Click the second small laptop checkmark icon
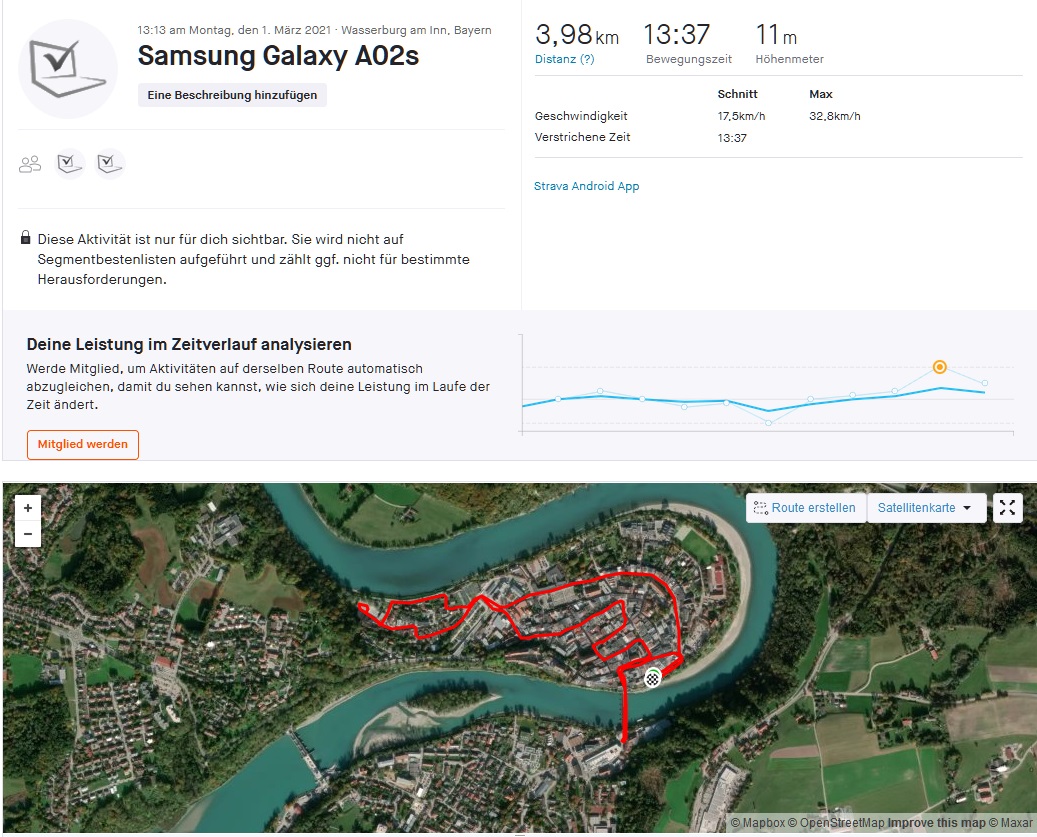This screenshot has width=1037, height=837. click(110, 163)
